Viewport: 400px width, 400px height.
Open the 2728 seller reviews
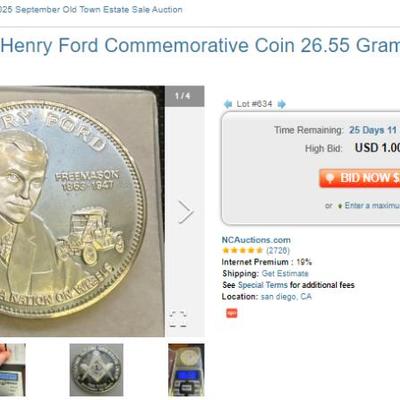[278, 250]
